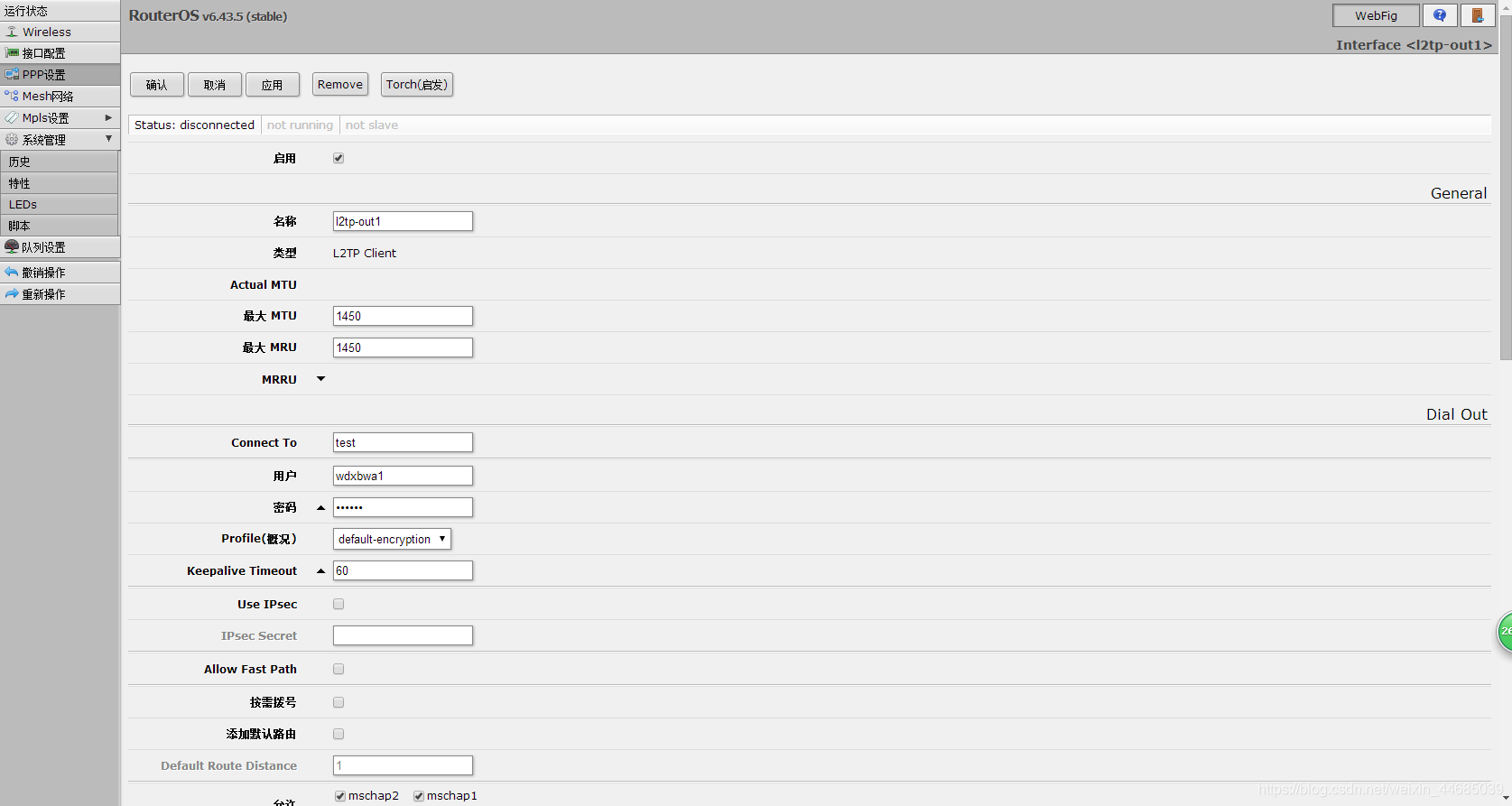Toggle the 启用 enabled checkbox
Viewport: 1512px width, 806px height.
339,158
